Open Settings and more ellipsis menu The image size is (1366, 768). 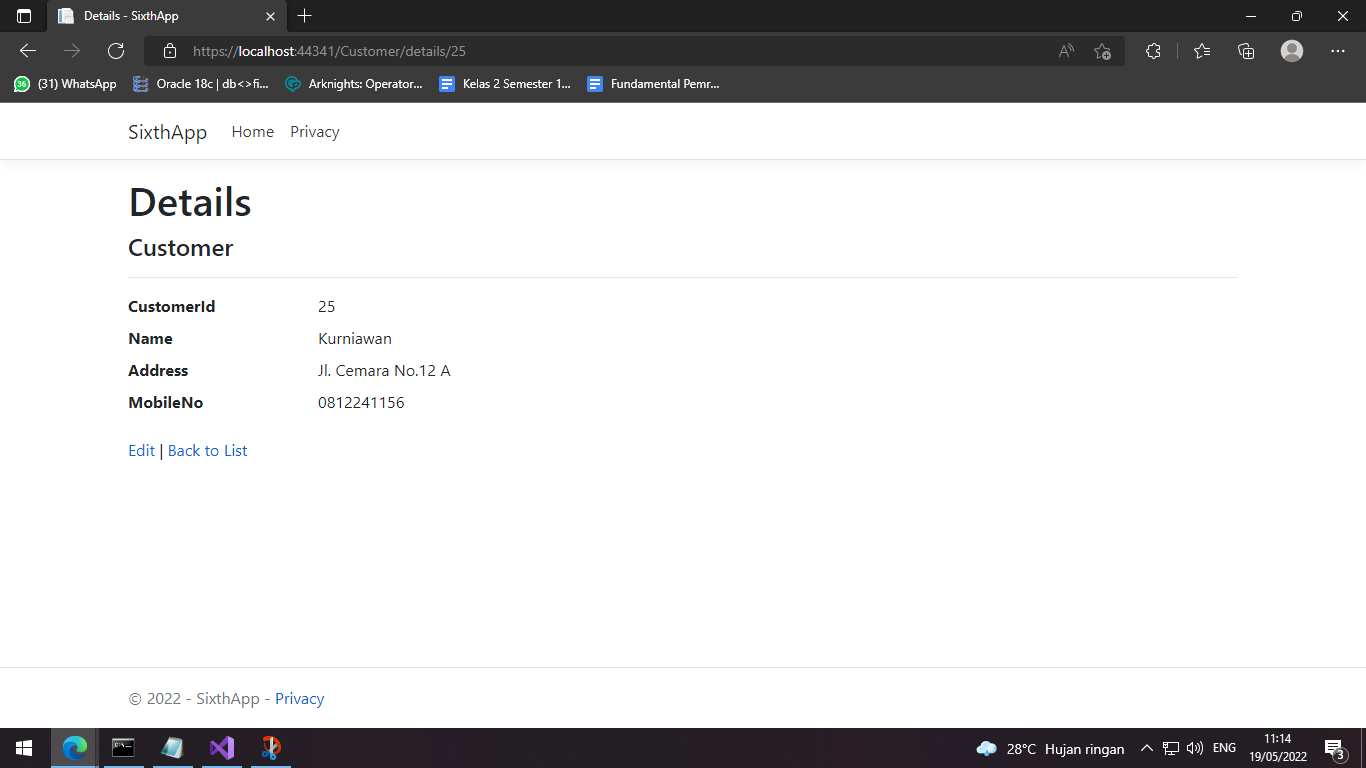pos(1338,51)
